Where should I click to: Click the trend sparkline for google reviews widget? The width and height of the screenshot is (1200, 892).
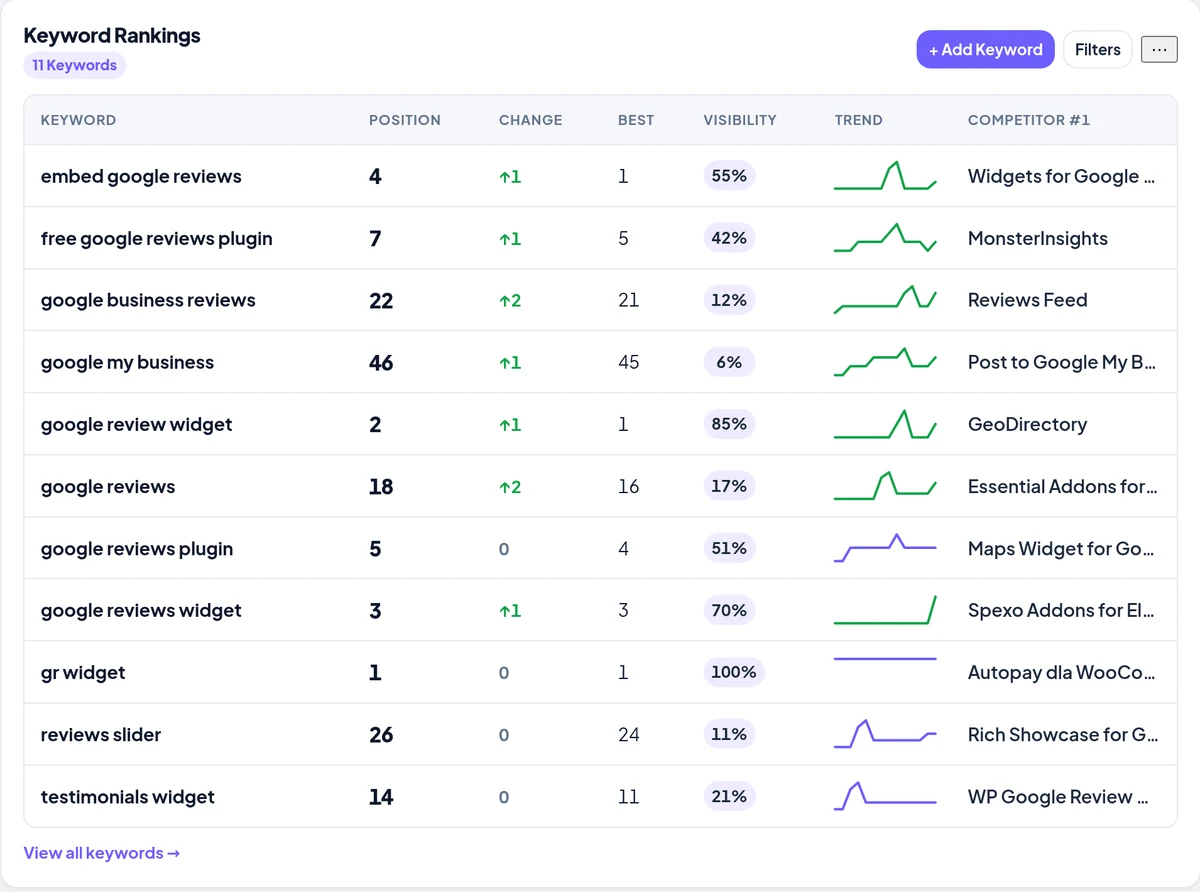click(x=885, y=610)
